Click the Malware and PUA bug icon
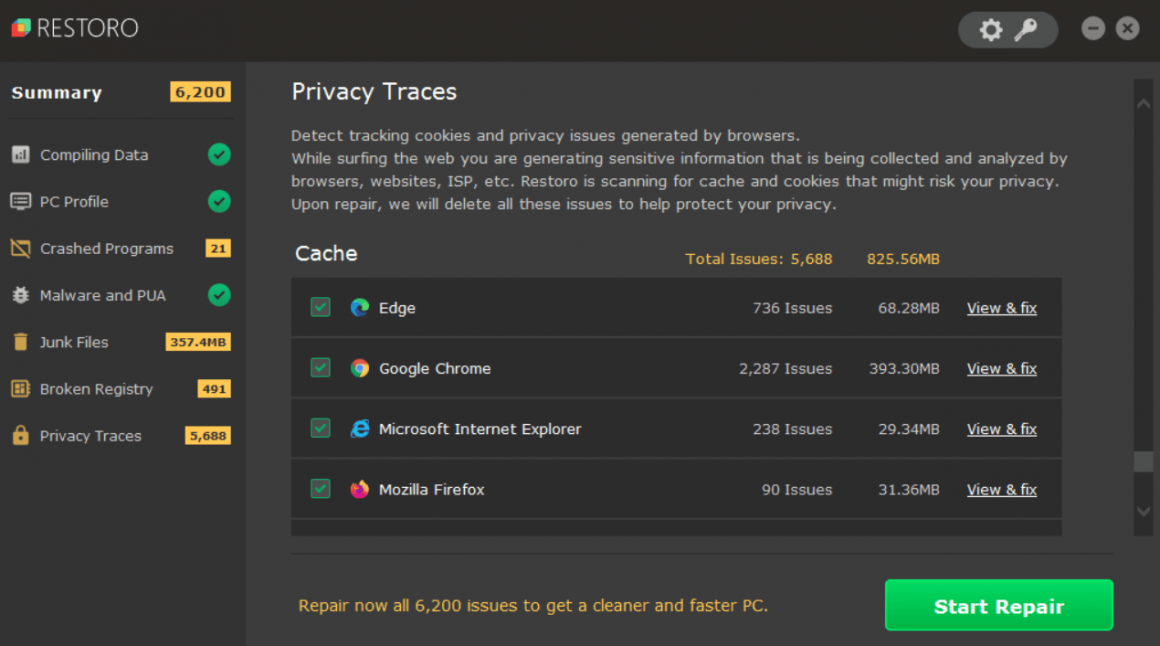Viewport: 1160px width, 646px height. [x=22, y=295]
